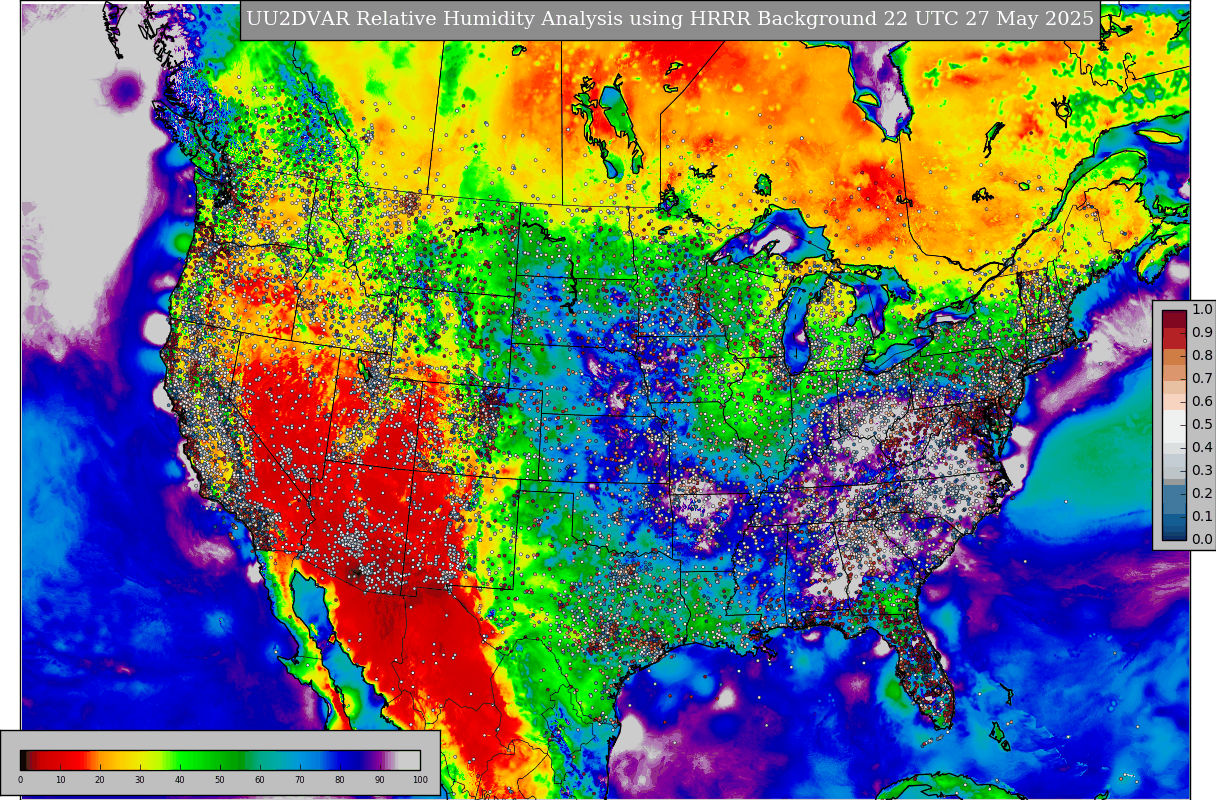Click the 0.3 label on the vertical colorbar

click(1202, 471)
